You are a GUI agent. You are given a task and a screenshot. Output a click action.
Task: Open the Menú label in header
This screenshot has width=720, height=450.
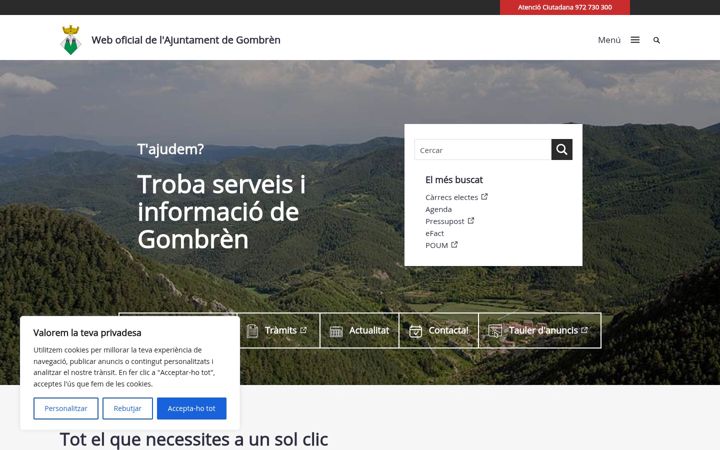coord(609,40)
